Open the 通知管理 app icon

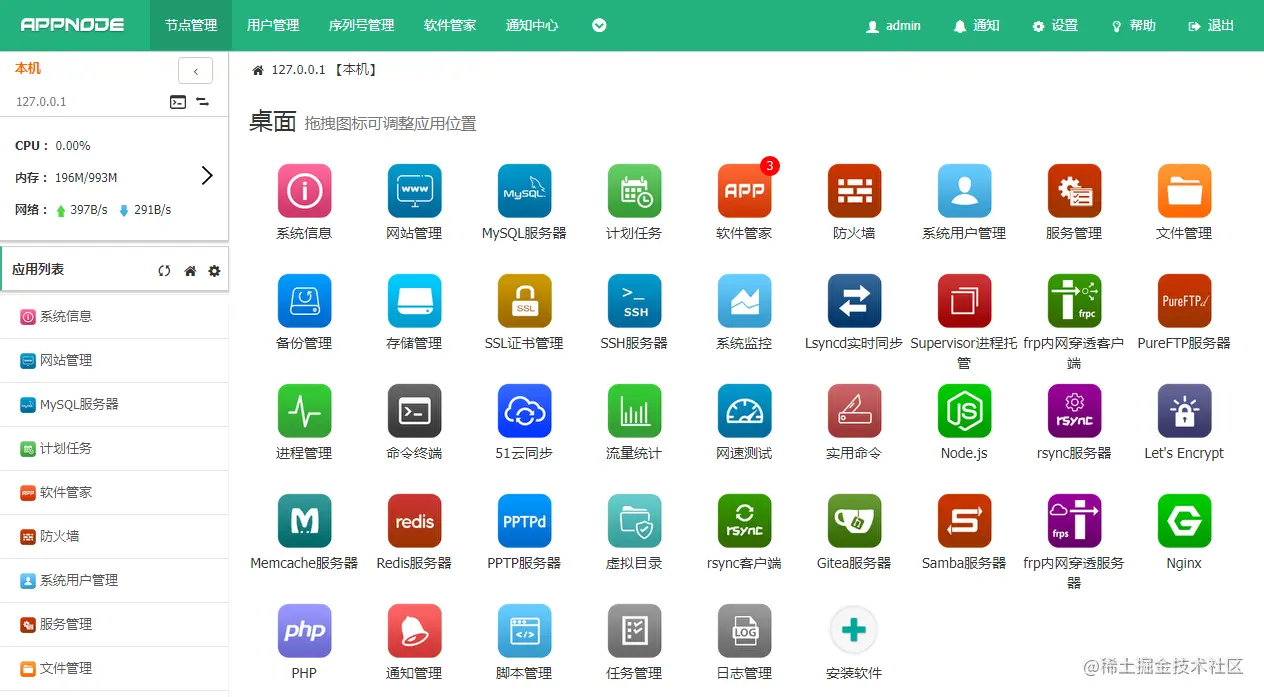414,631
